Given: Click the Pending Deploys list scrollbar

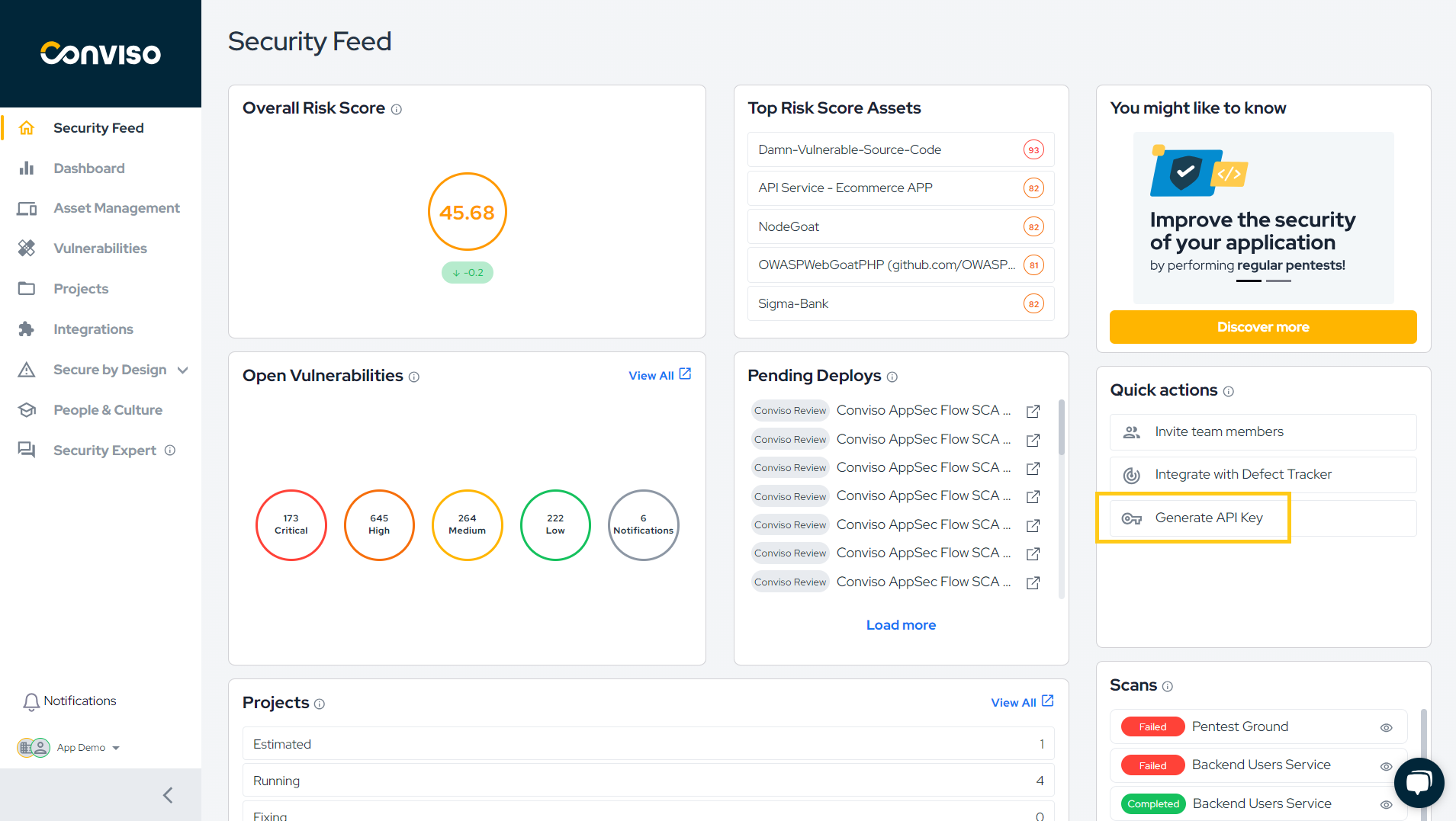Looking at the screenshot, I should click(1061, 427).
